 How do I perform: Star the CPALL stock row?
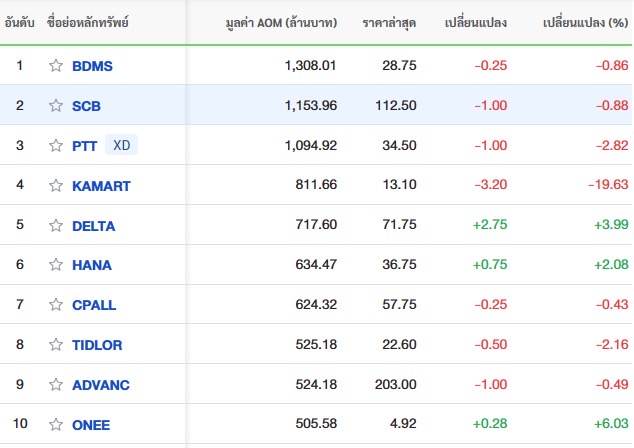(x=56, y=305)
